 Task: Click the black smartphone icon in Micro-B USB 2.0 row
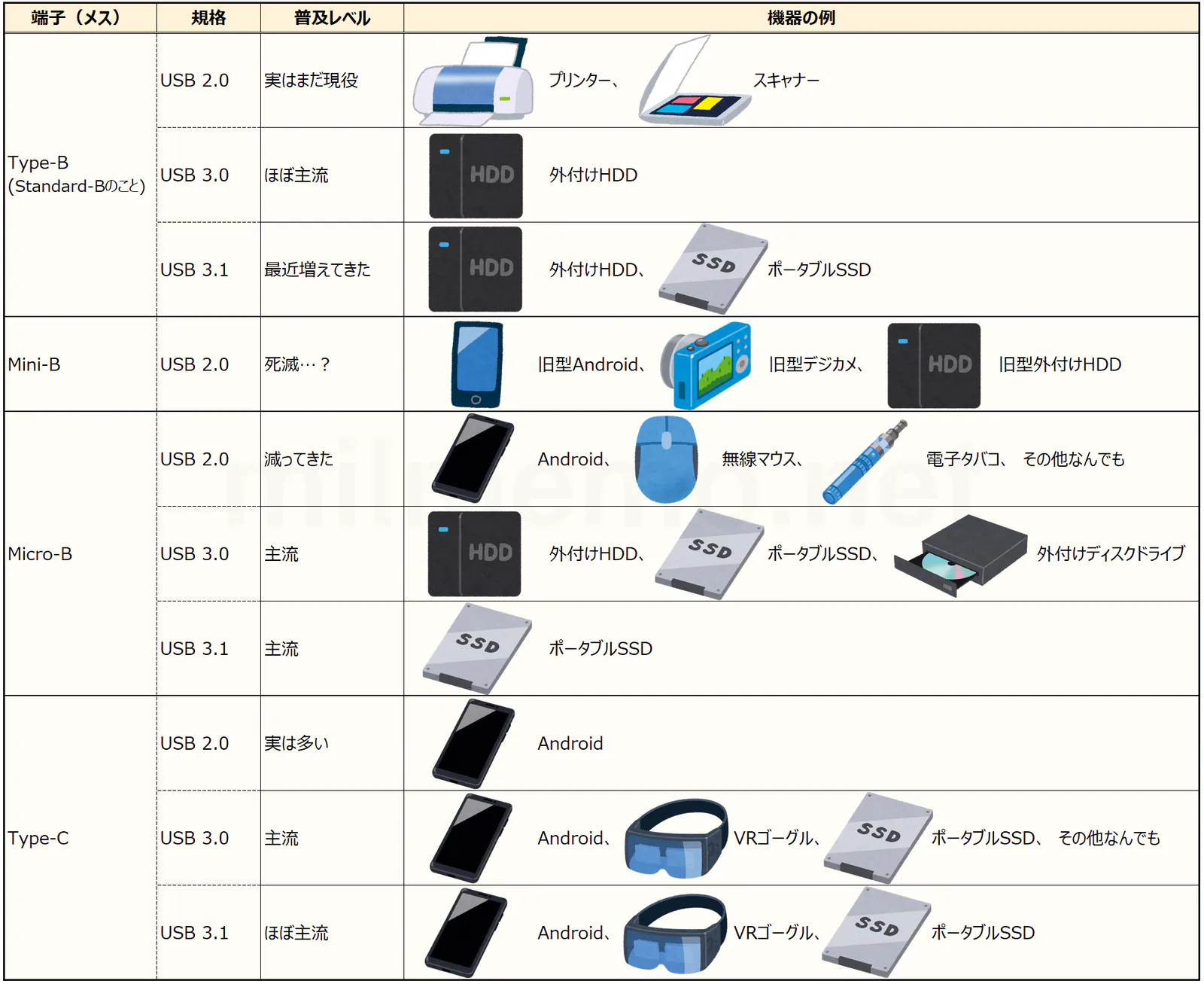coord(473,458)
